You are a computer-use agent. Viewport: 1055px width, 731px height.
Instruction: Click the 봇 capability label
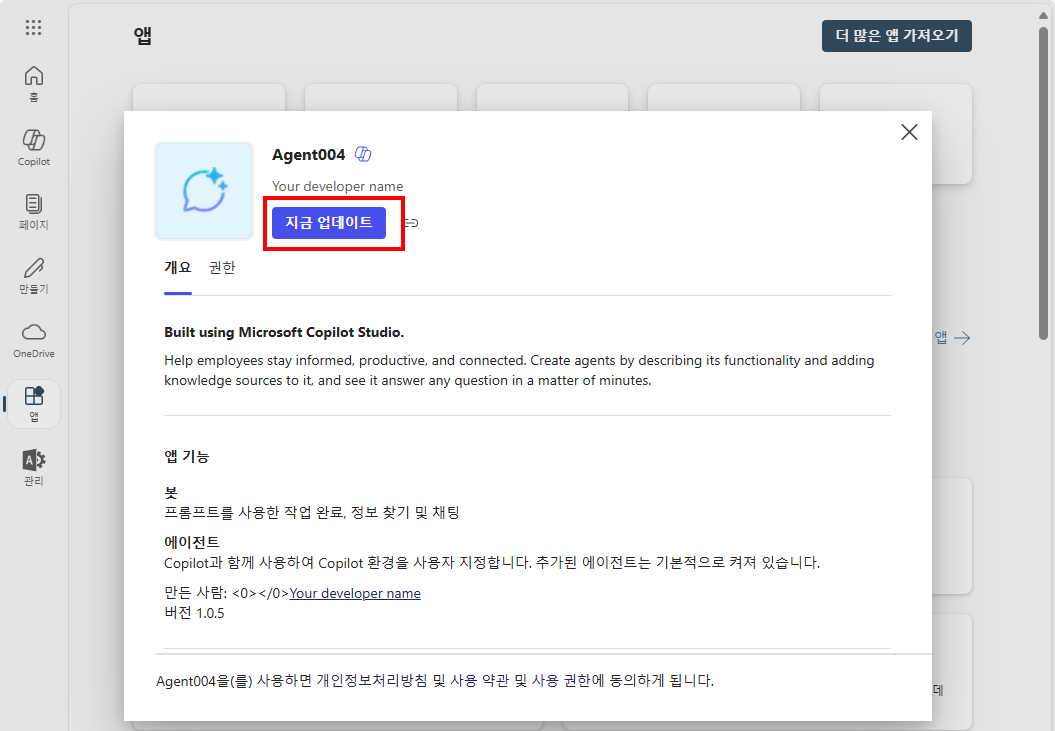[171, 492]
